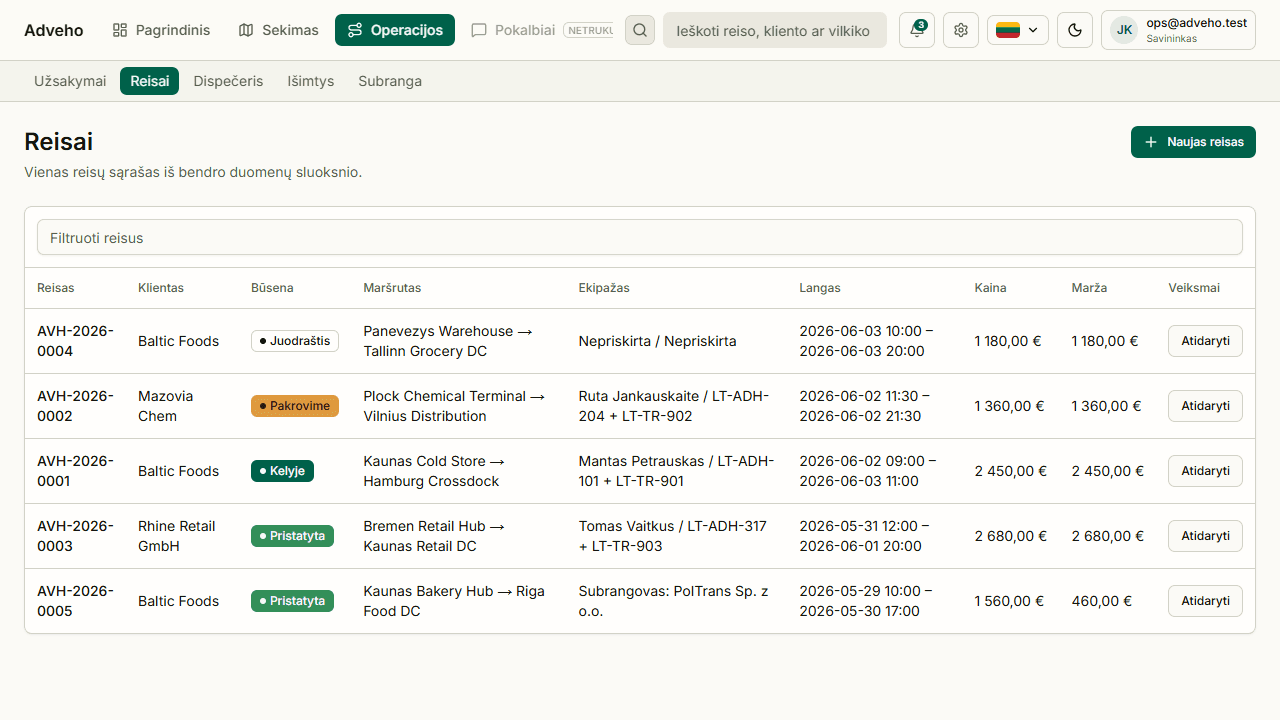Click price 1 560,00 €
1280x720 pixels.
pyautogui.click(x=1009, y=601)
